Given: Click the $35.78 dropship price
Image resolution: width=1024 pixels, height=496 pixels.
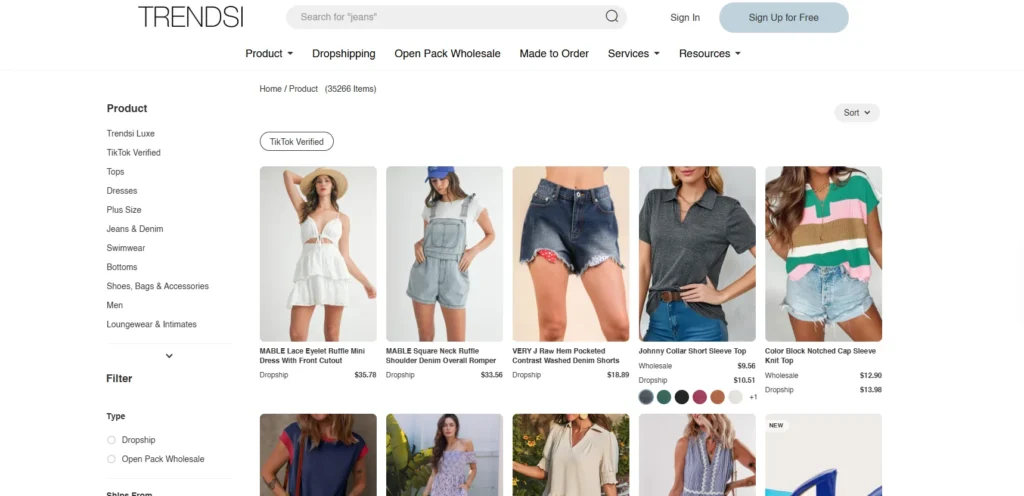Looking at the screenshot, I should (365, 375).
